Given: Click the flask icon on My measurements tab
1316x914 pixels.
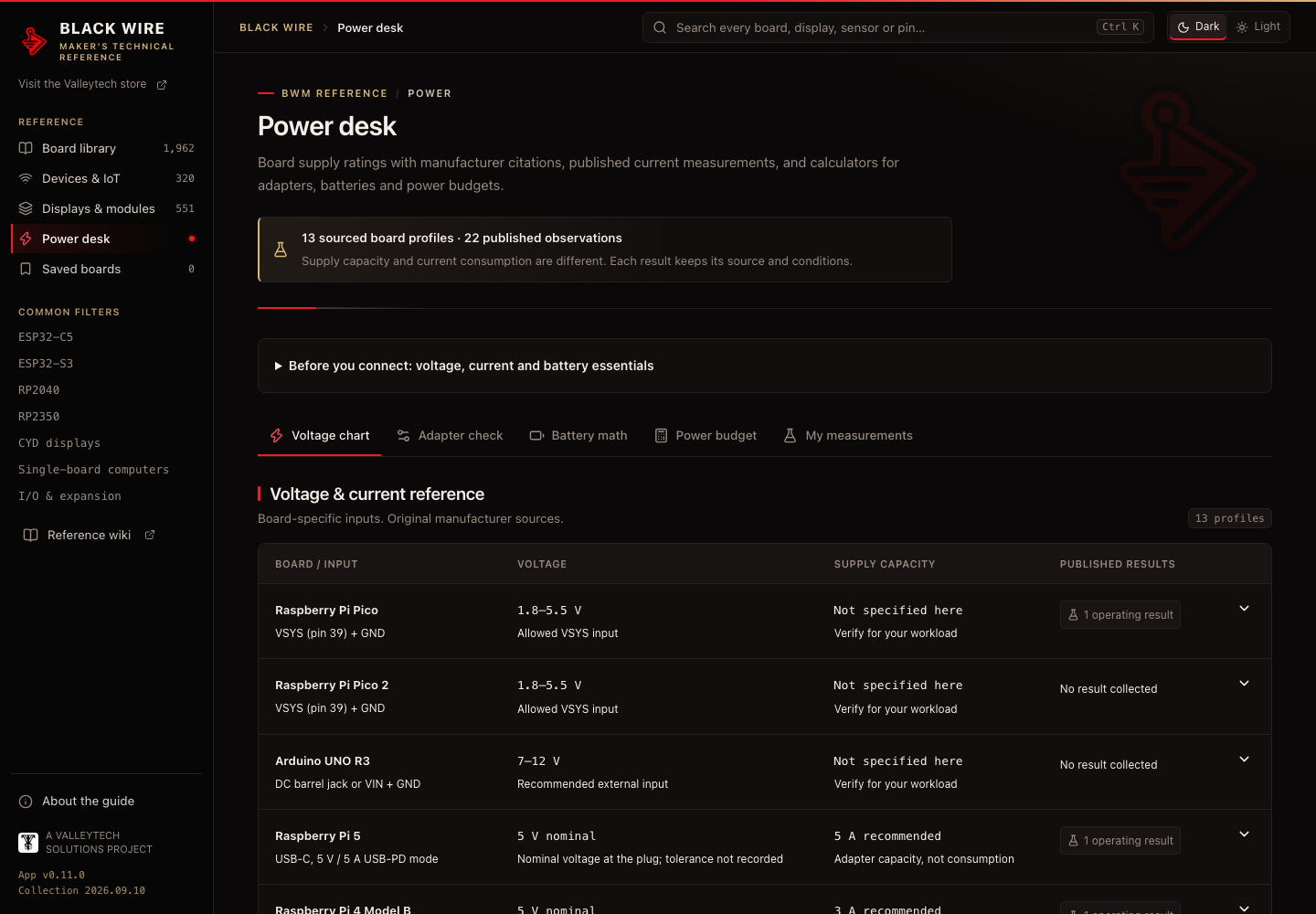Looking at the screenshot, I should [x=790, y=436].
